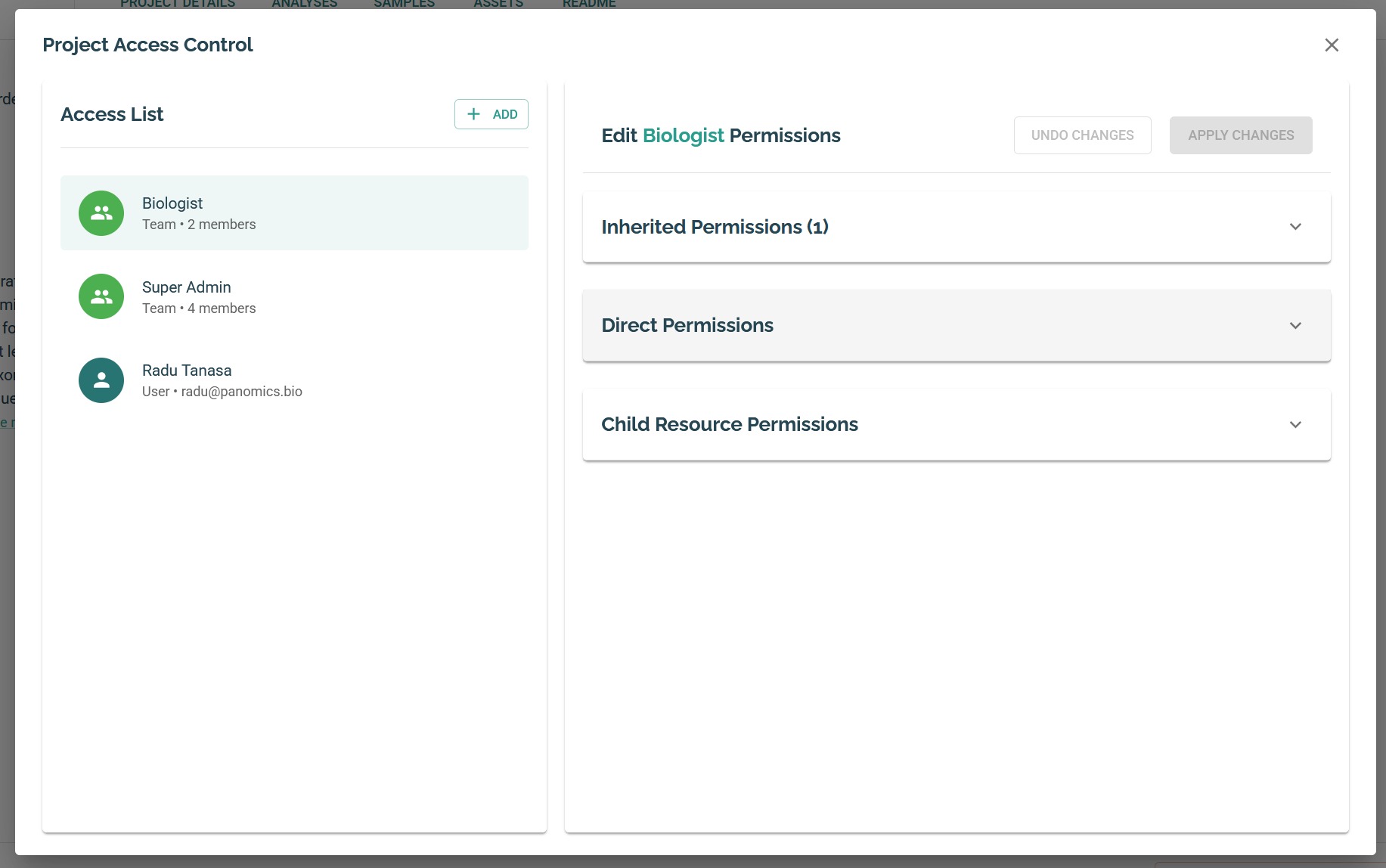The width and height of the screenshot is (1386, 868).
Task: Open the Direct Permissions panel header
Action: (x=957, y=326)
